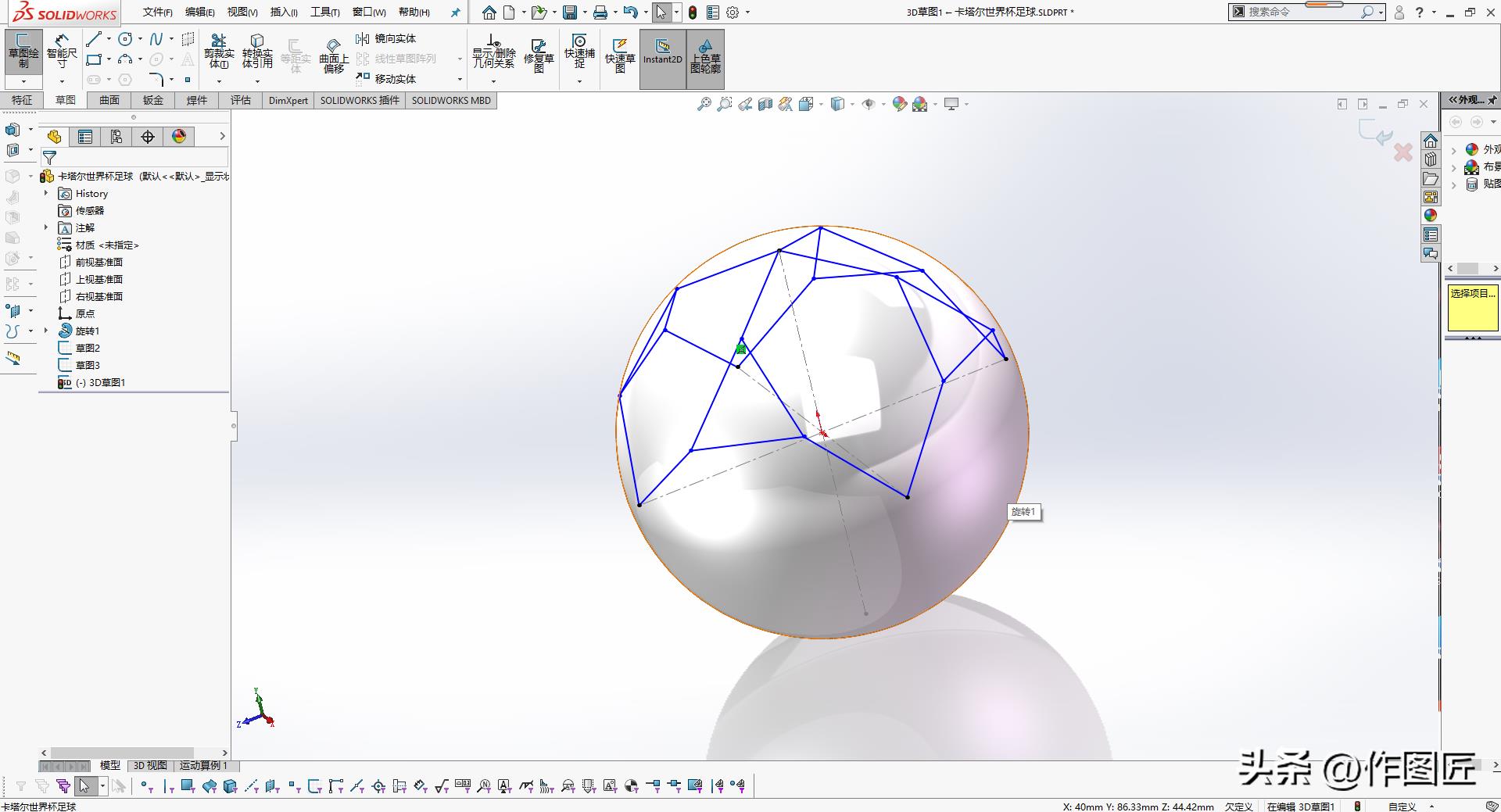Image resolution: width=1501 pixels, height=812 pixels.
Task: Open the PropertyManager tab icon
Action: (x=85, y=137)
